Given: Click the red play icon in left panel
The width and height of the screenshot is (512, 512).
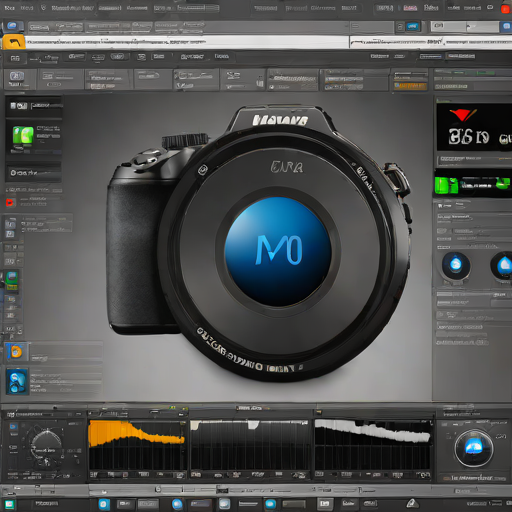Looking at the screenshot, I should coord(10,202).
